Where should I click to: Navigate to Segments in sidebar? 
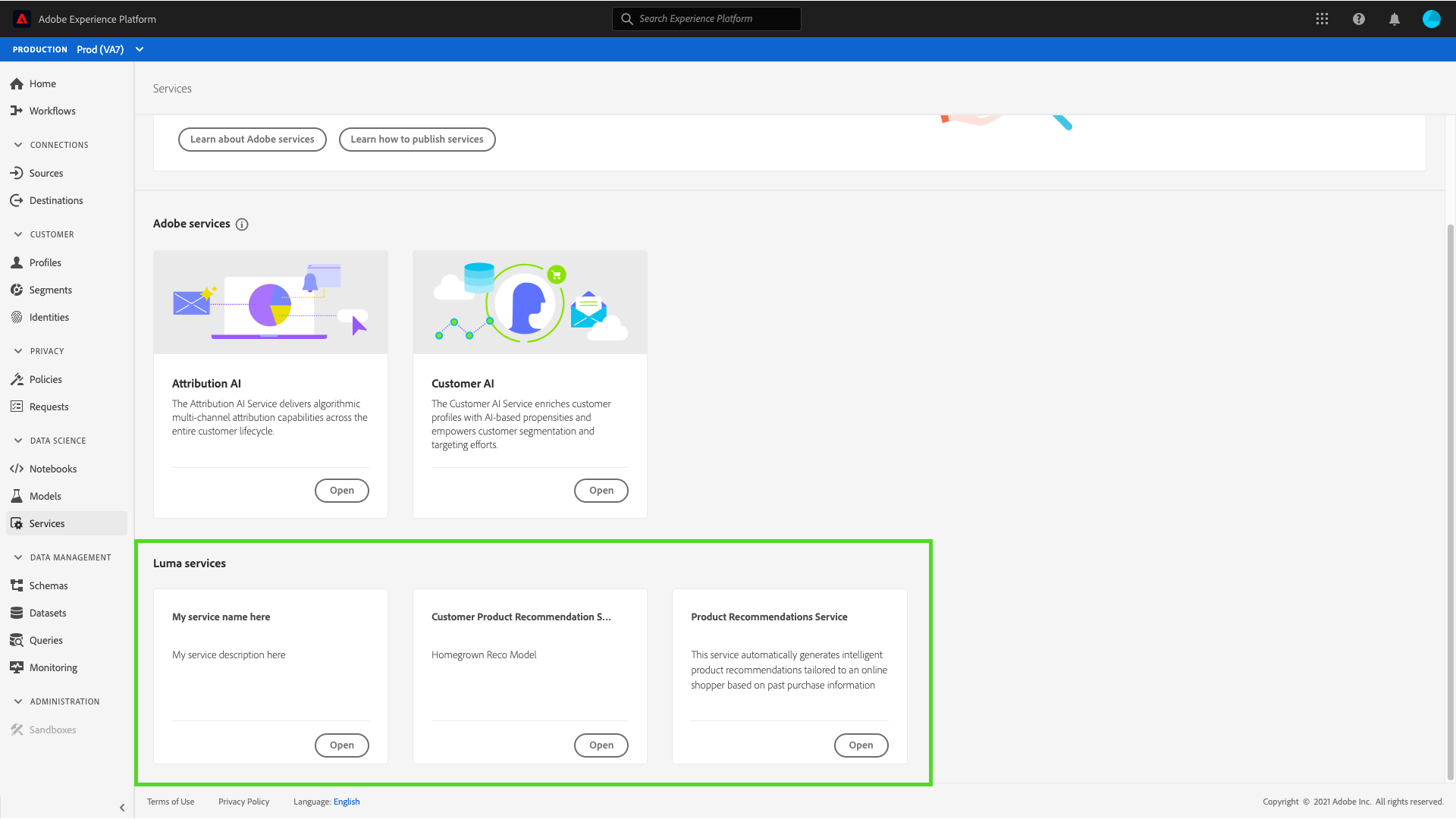[x=50, y=290]
